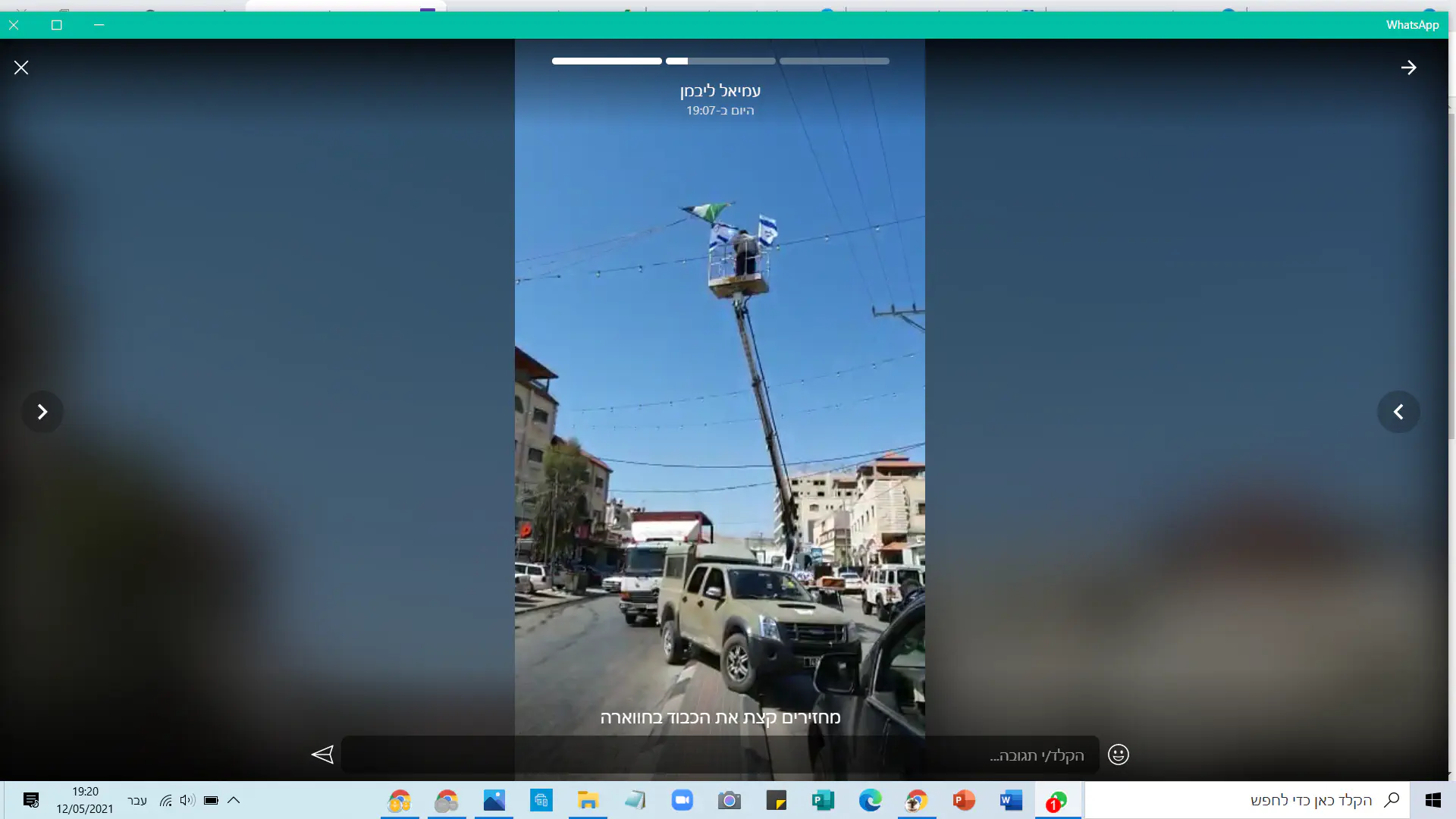This screenshot has height=819, width=1456.
Task: Toggle the volume speaker icon in tray
Action: 187,800
